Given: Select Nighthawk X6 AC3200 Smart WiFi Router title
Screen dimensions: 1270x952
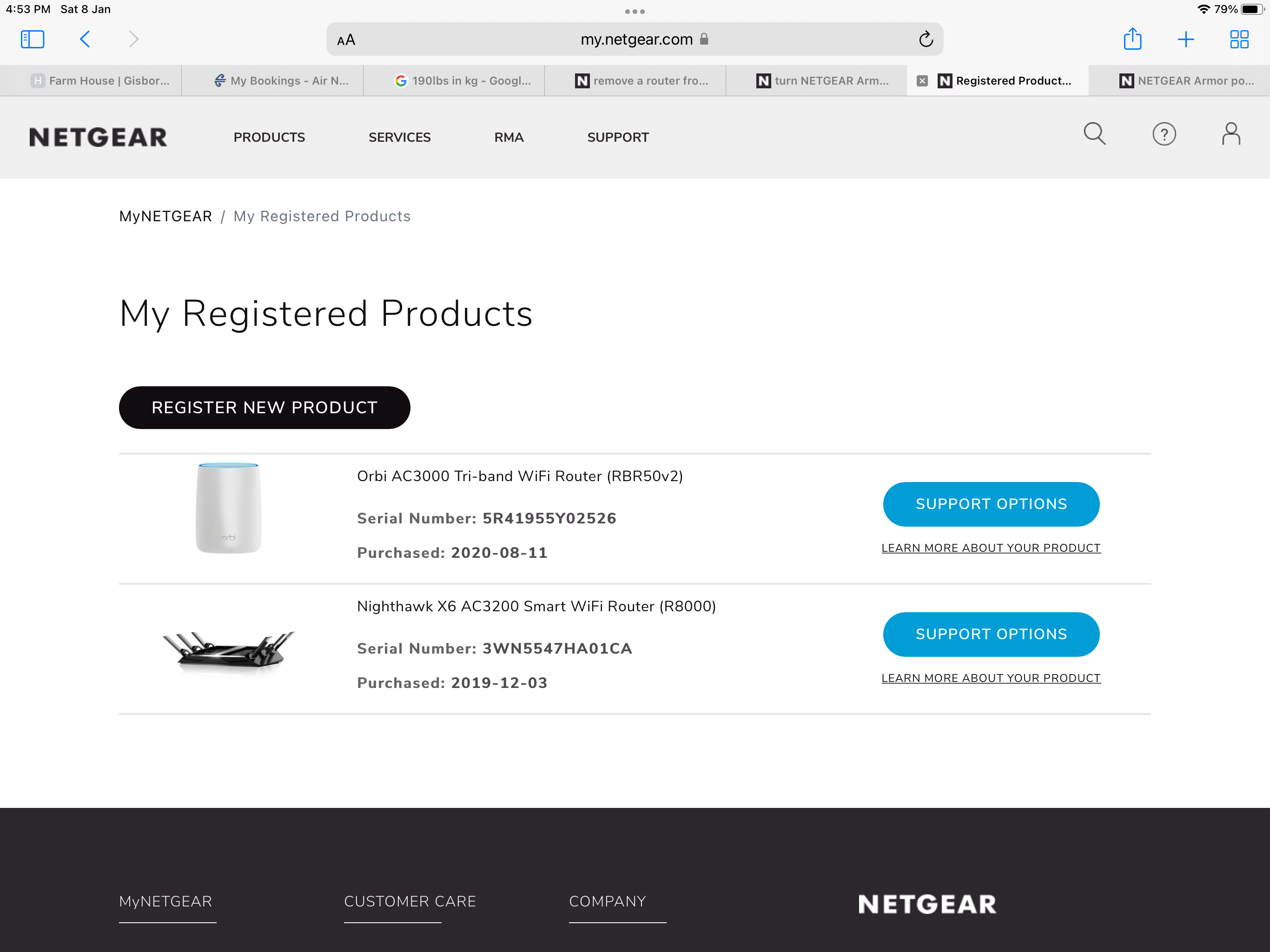Looking at the screenshot, I should (x=537, y=607).
